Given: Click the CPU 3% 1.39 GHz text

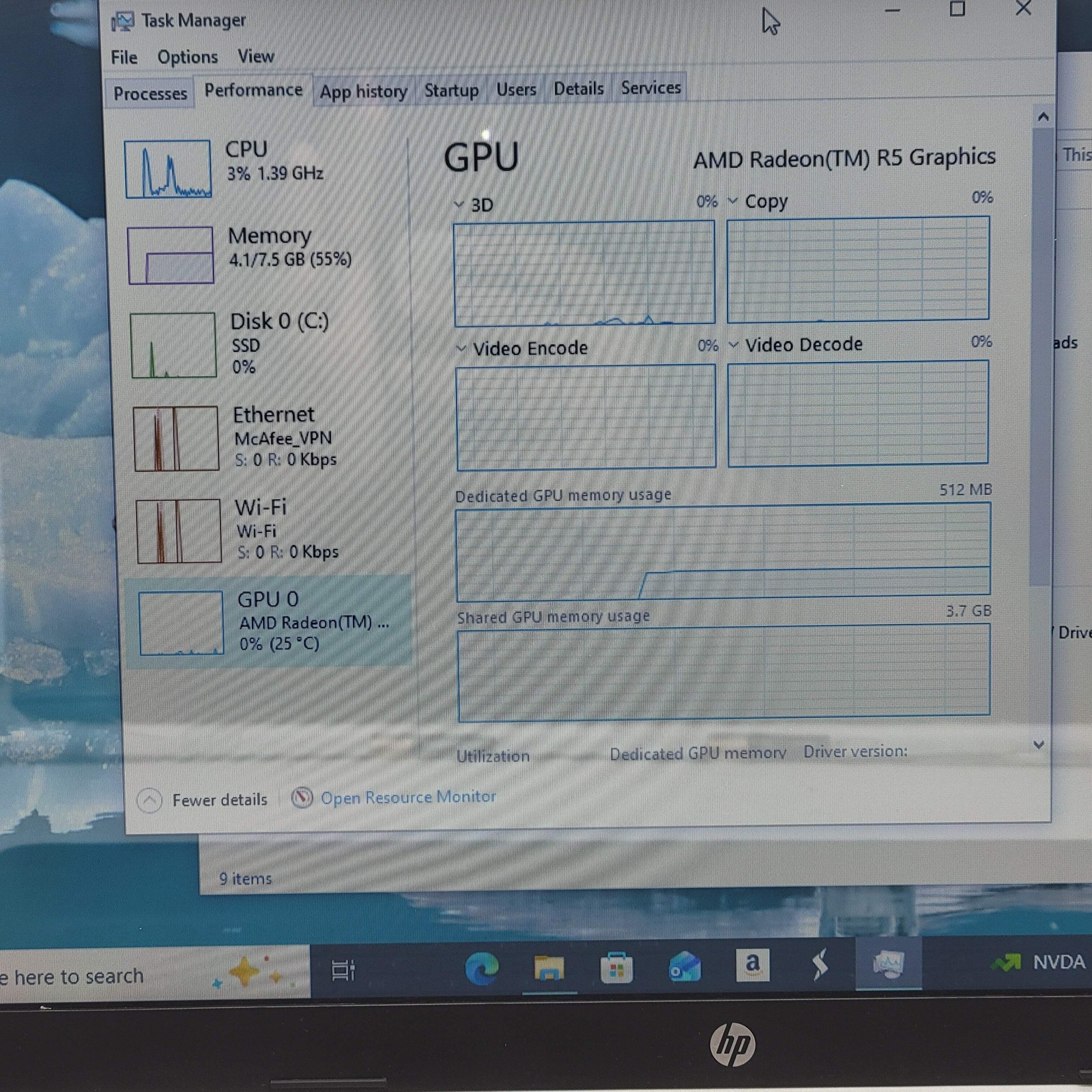Looking at the screenshot, I should 275,173.
